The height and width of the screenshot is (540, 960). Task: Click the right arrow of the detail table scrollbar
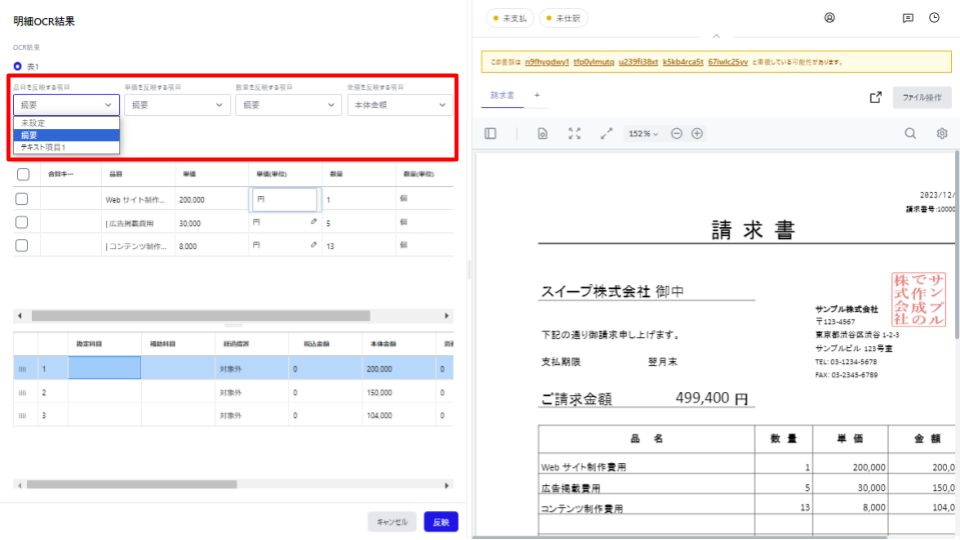(446, 485)
